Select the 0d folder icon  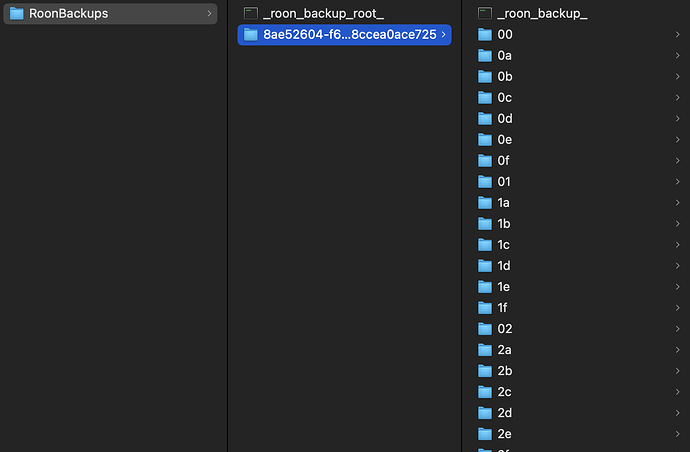(485, 119)
